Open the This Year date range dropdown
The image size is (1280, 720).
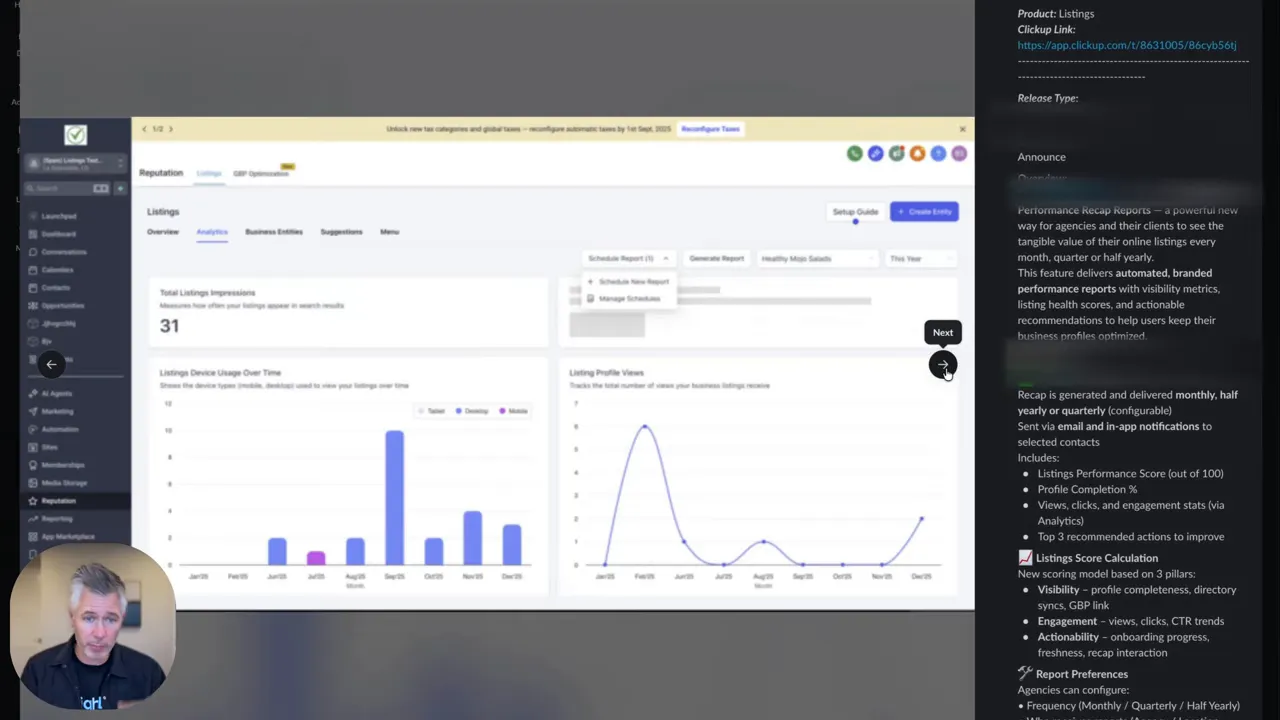point(918,258)
